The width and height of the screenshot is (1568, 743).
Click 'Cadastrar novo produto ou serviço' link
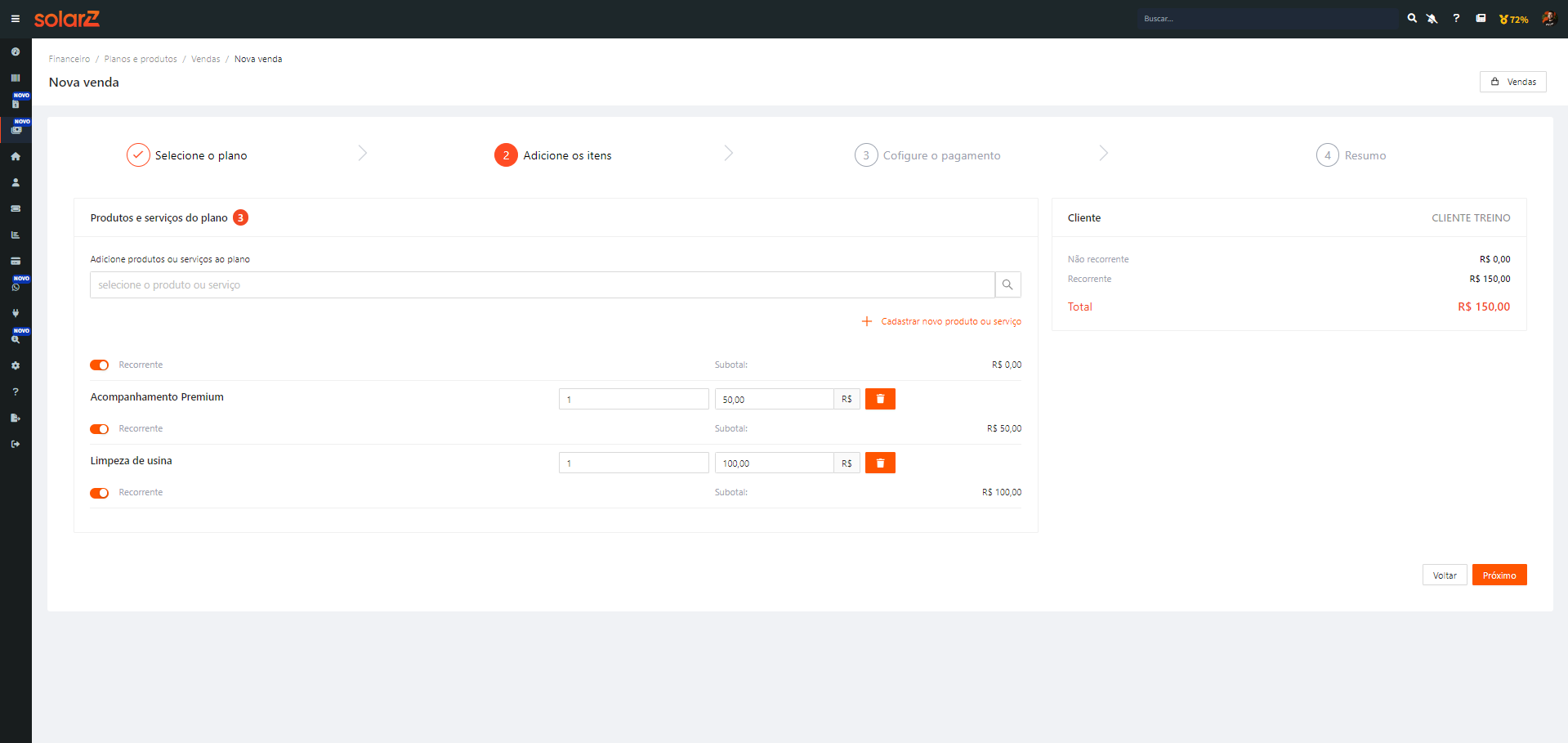click(950, 321)
